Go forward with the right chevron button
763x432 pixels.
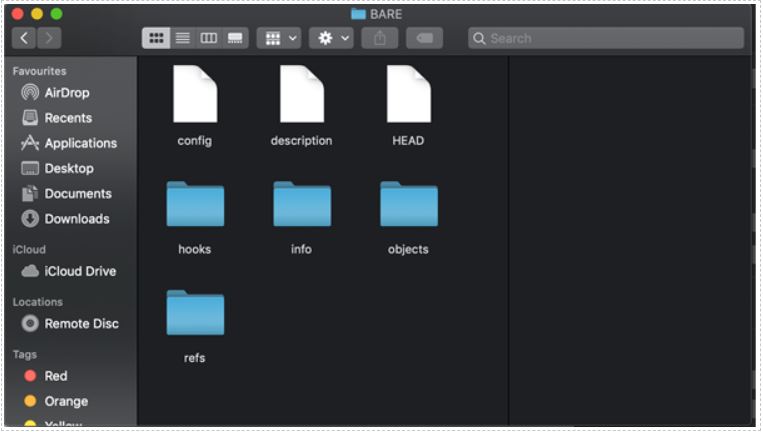[49, 38]
